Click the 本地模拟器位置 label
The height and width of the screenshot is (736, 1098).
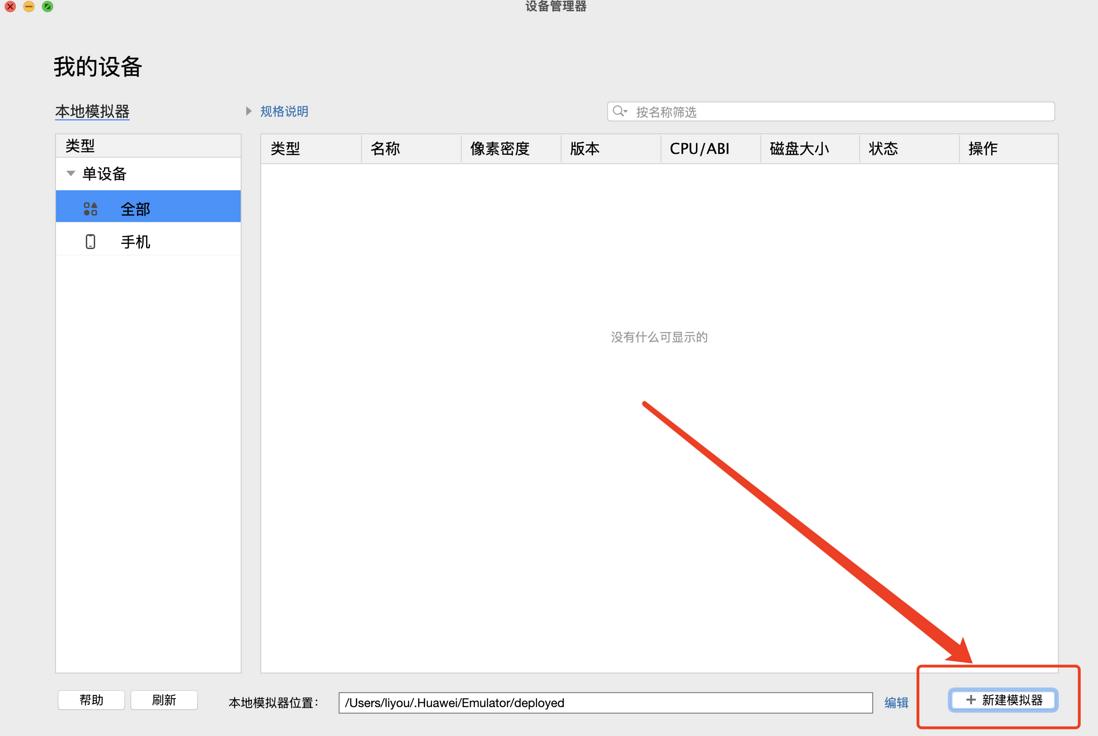pyautogui.click(x=273, y=702)
